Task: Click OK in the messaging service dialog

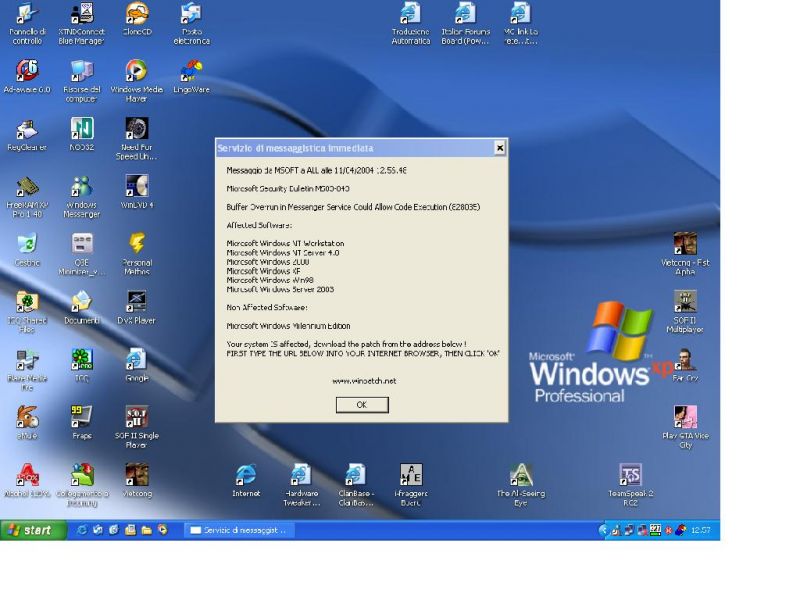Action: click(x=362, y=405)
